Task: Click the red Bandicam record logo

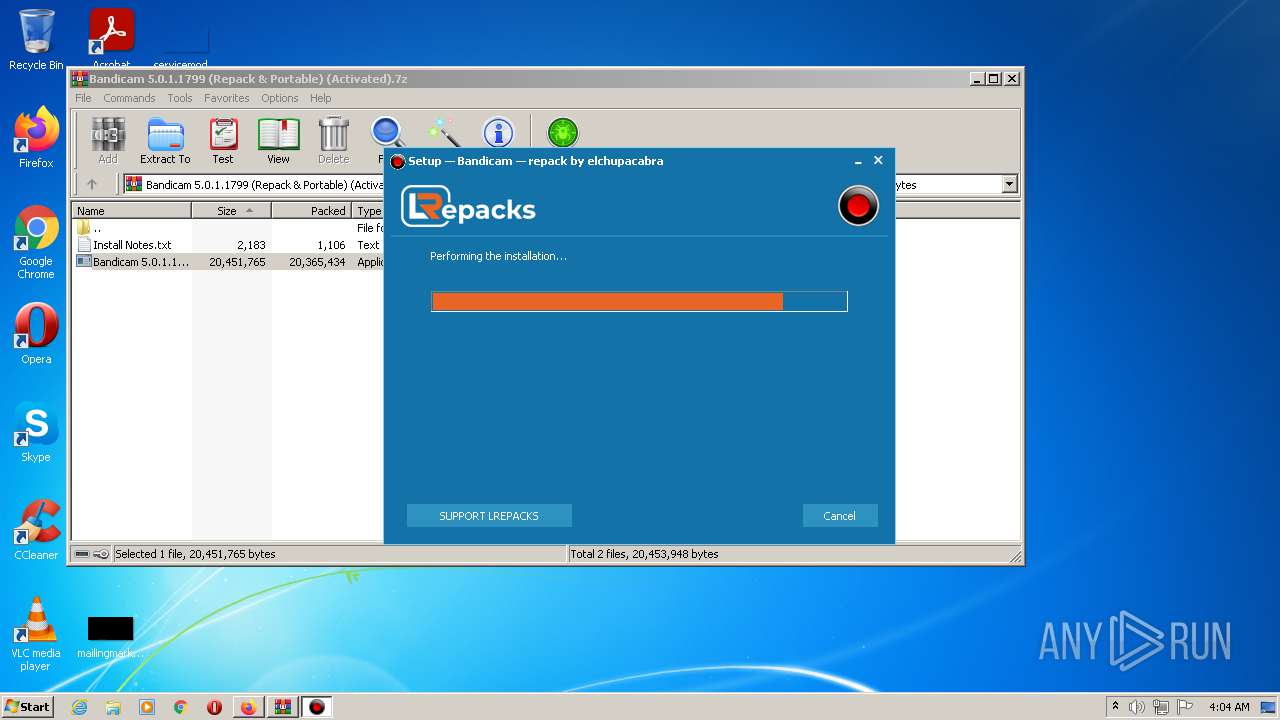Action: coord(858,206)
